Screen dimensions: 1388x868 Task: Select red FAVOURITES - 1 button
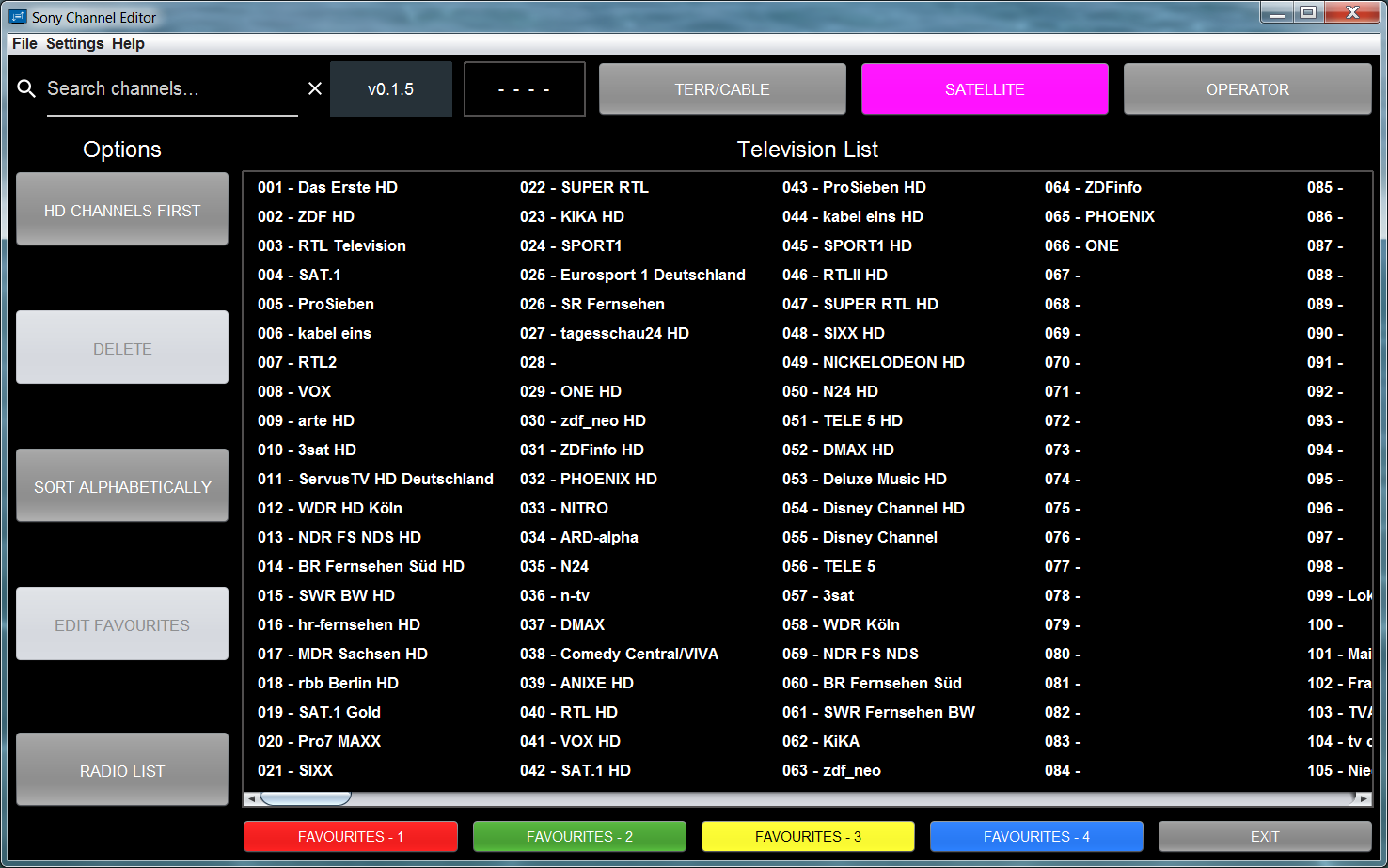click(351, 836)
